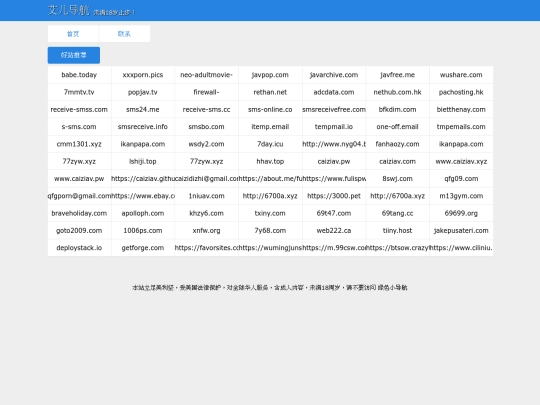This screenshot has height=405, width=540.
Task: Open one-off.email link
Action: click(397, 126)
